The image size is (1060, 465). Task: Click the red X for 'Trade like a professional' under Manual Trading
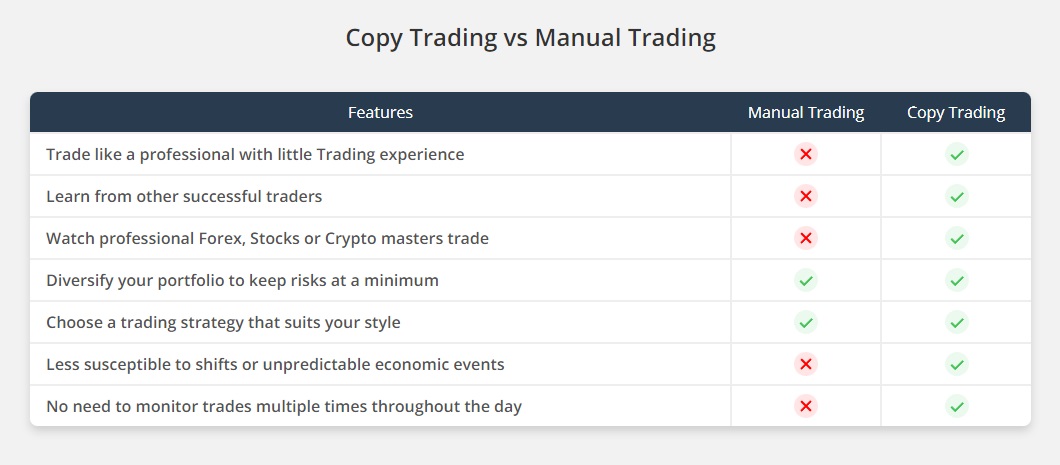coord(805,154)
